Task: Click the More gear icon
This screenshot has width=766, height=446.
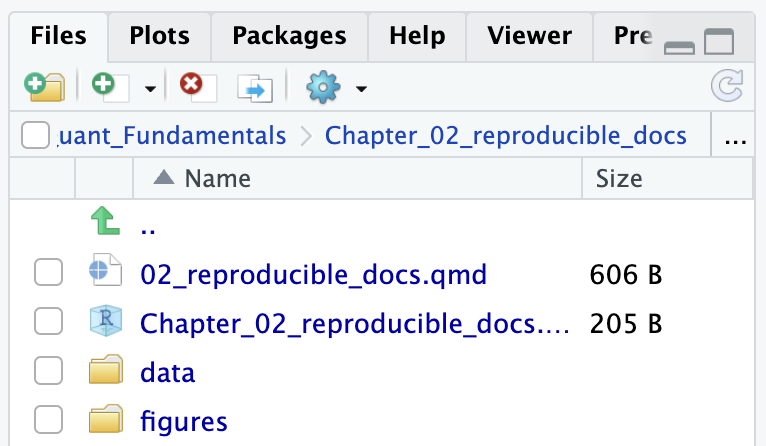Action: [x=323, y=87]
